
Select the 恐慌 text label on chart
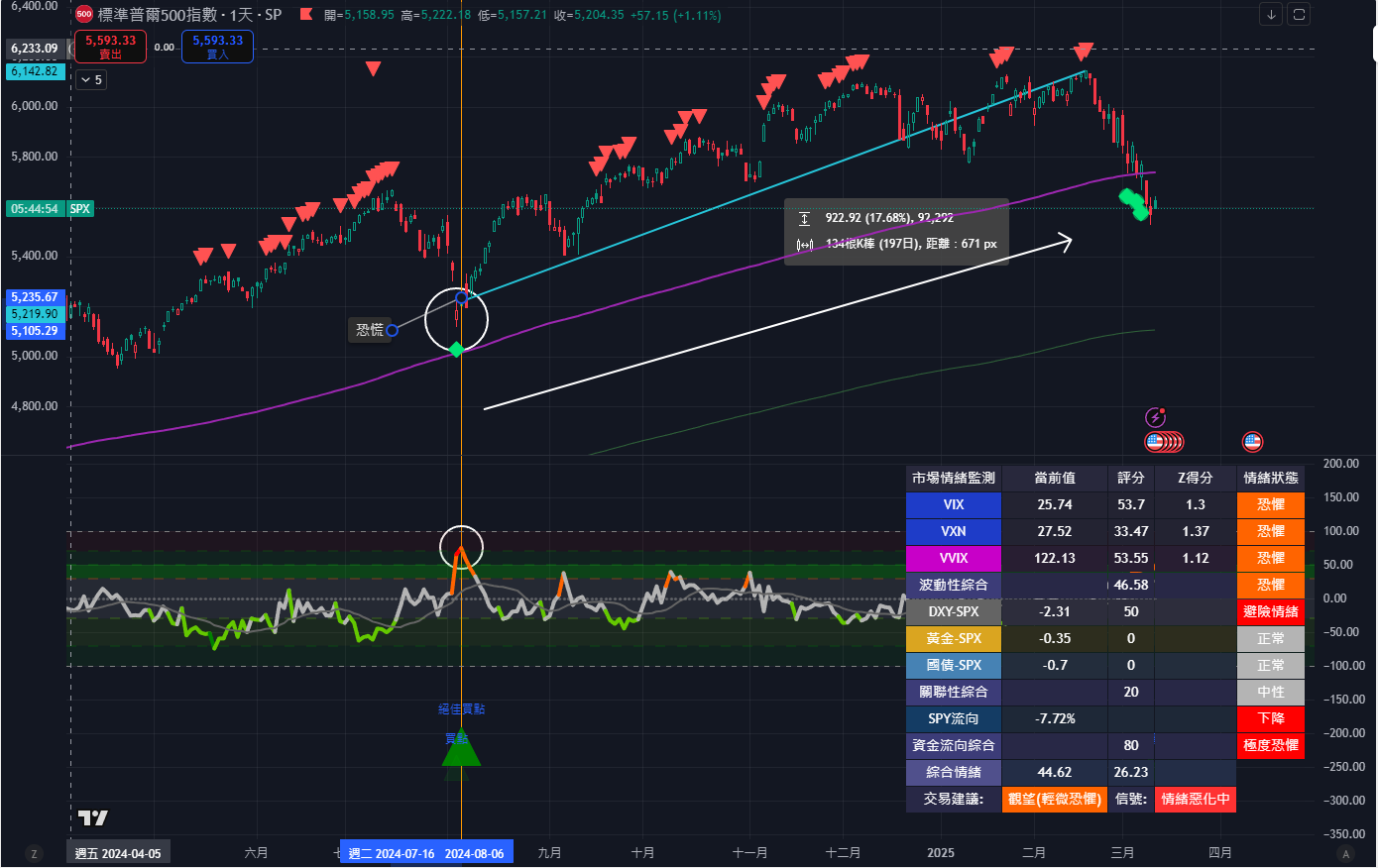(370, 330)
